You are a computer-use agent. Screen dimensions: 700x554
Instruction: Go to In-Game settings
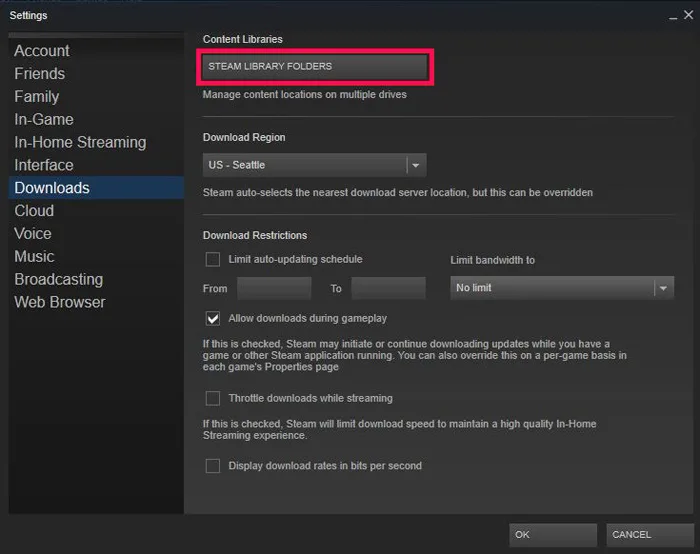click(96, 119)
